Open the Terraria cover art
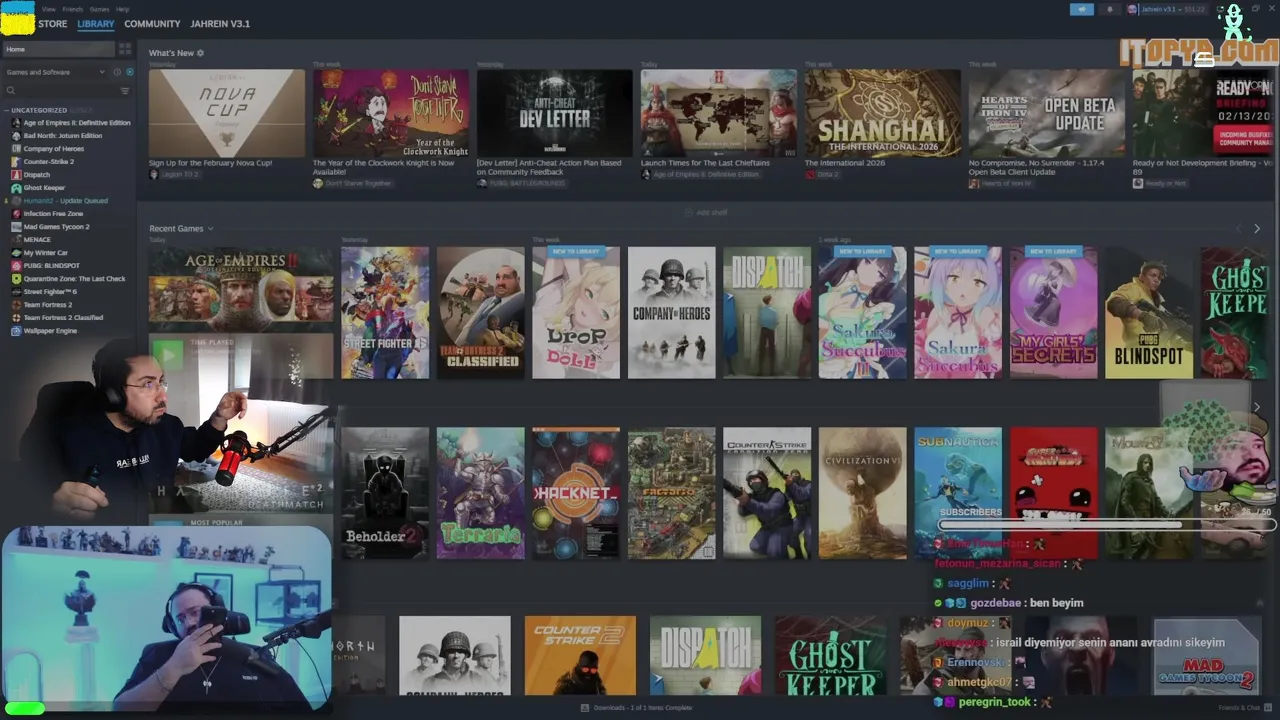 coord(480,493)
